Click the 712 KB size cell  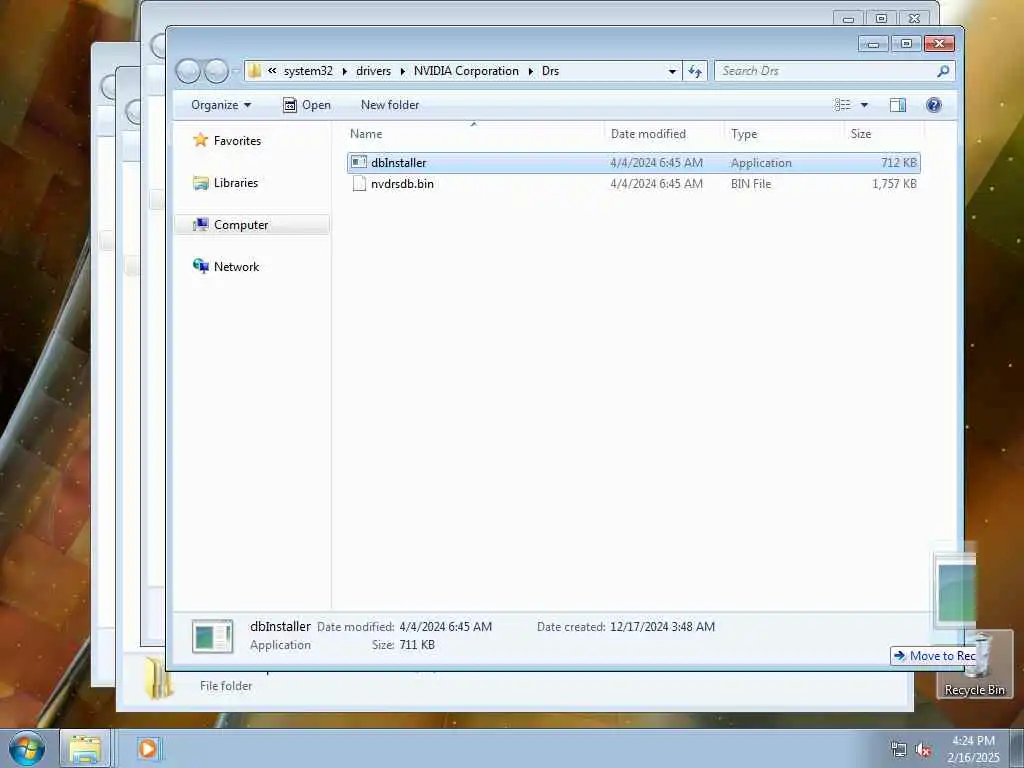899,163
